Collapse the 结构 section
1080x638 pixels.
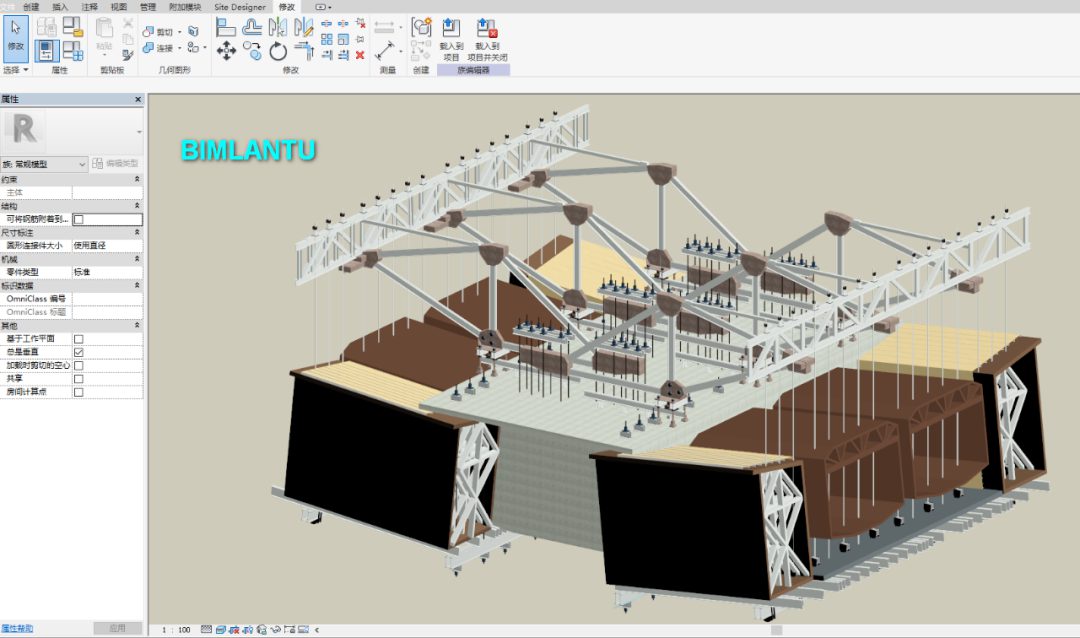click(136, 206)
